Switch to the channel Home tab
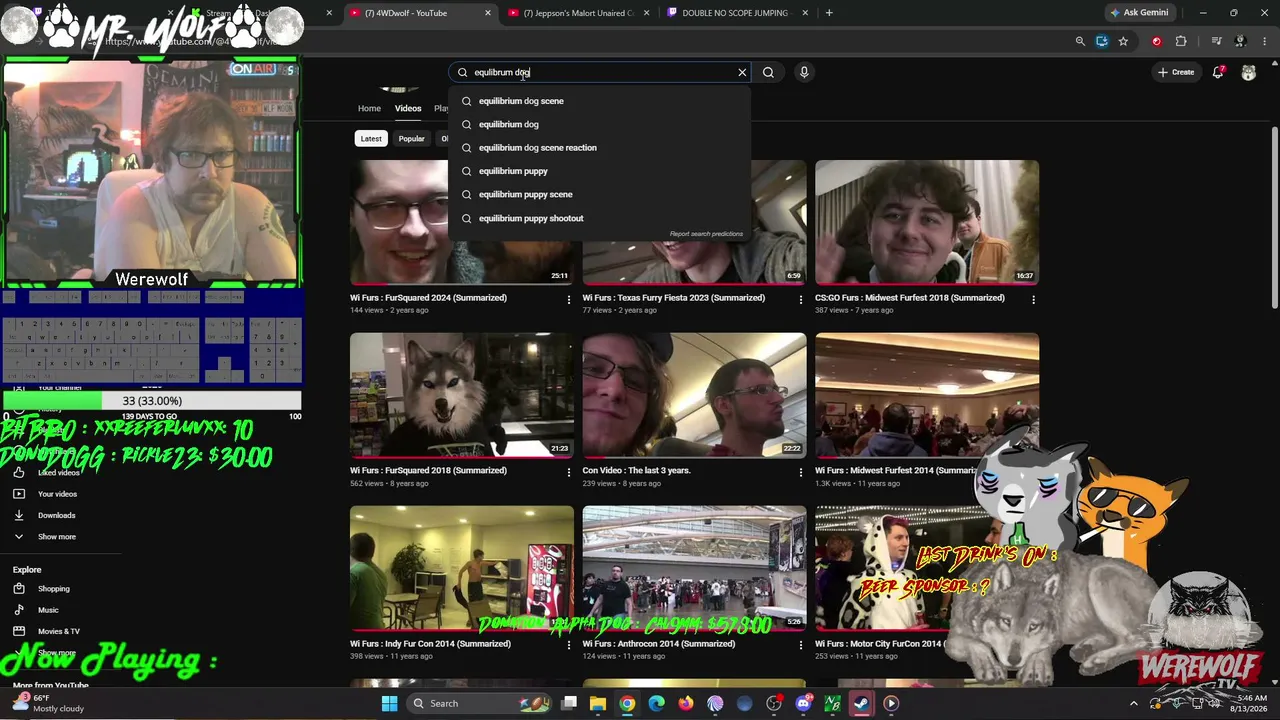Image resolution: width=1280 pixels, height=720 pixels. click(x=369, y=108)
